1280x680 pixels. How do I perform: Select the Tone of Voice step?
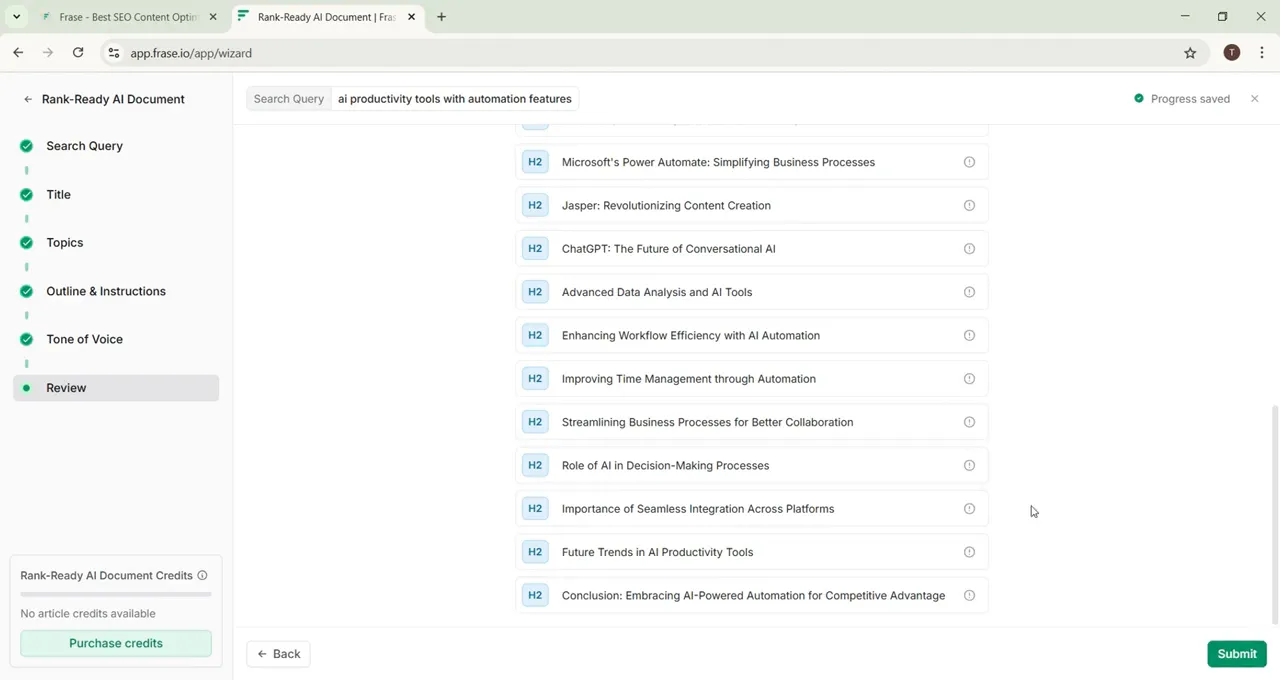coord(84,339)
